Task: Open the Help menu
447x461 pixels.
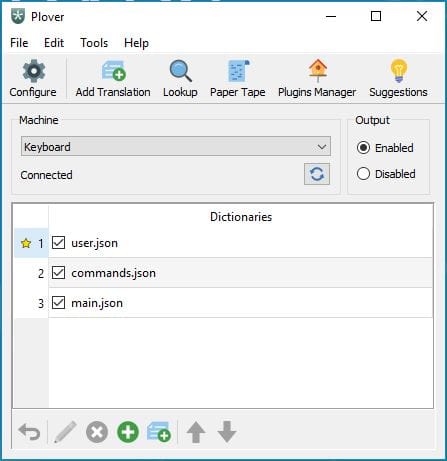Action: coord(136,43)
